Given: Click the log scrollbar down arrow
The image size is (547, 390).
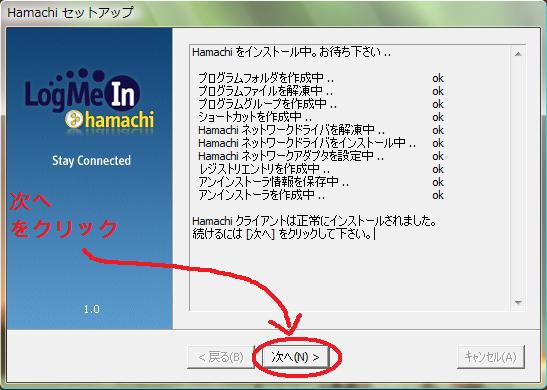Looking at the screenshot, I should (x=518, y=302).
